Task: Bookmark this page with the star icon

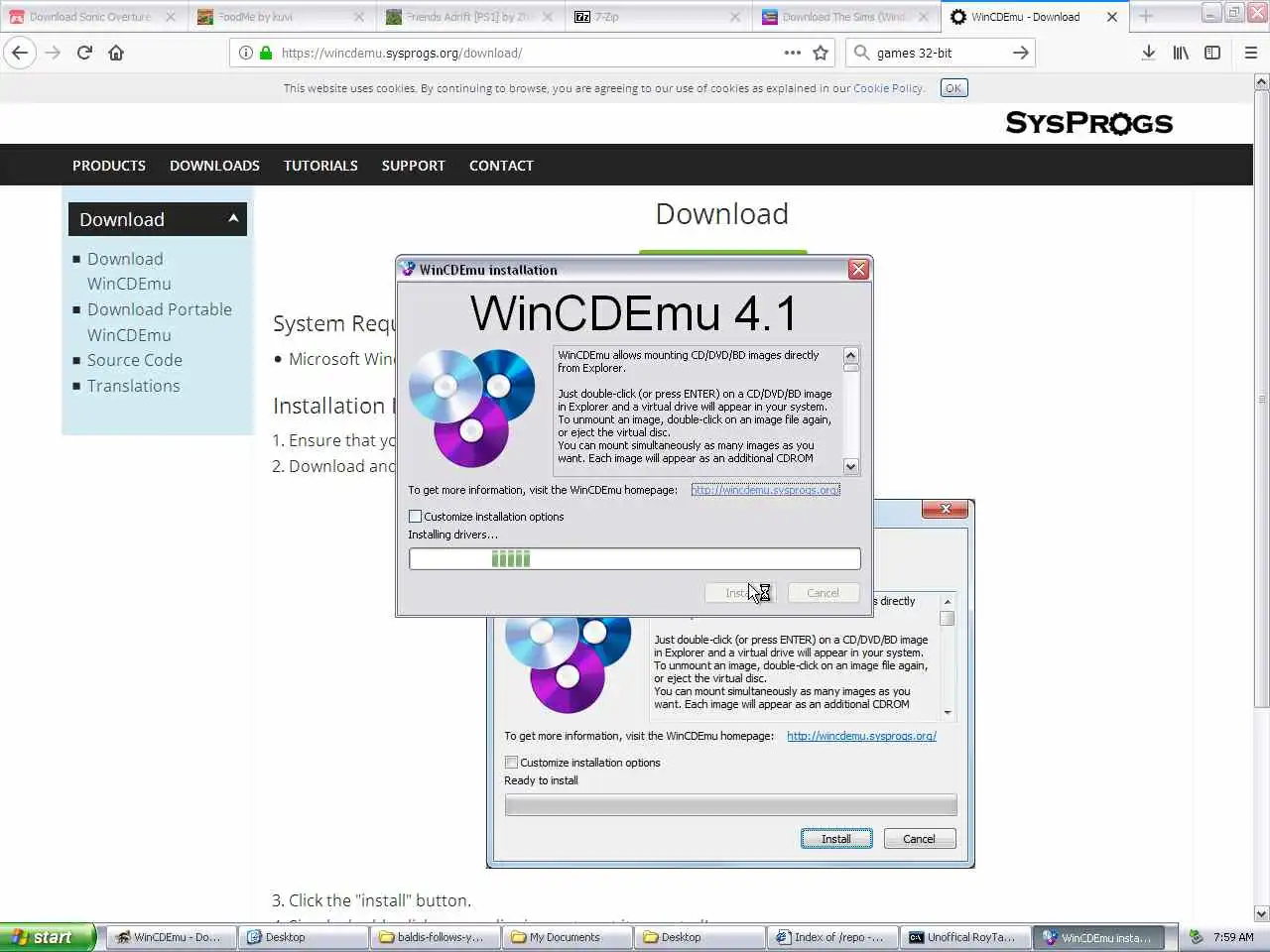Action: pos(821,53)
